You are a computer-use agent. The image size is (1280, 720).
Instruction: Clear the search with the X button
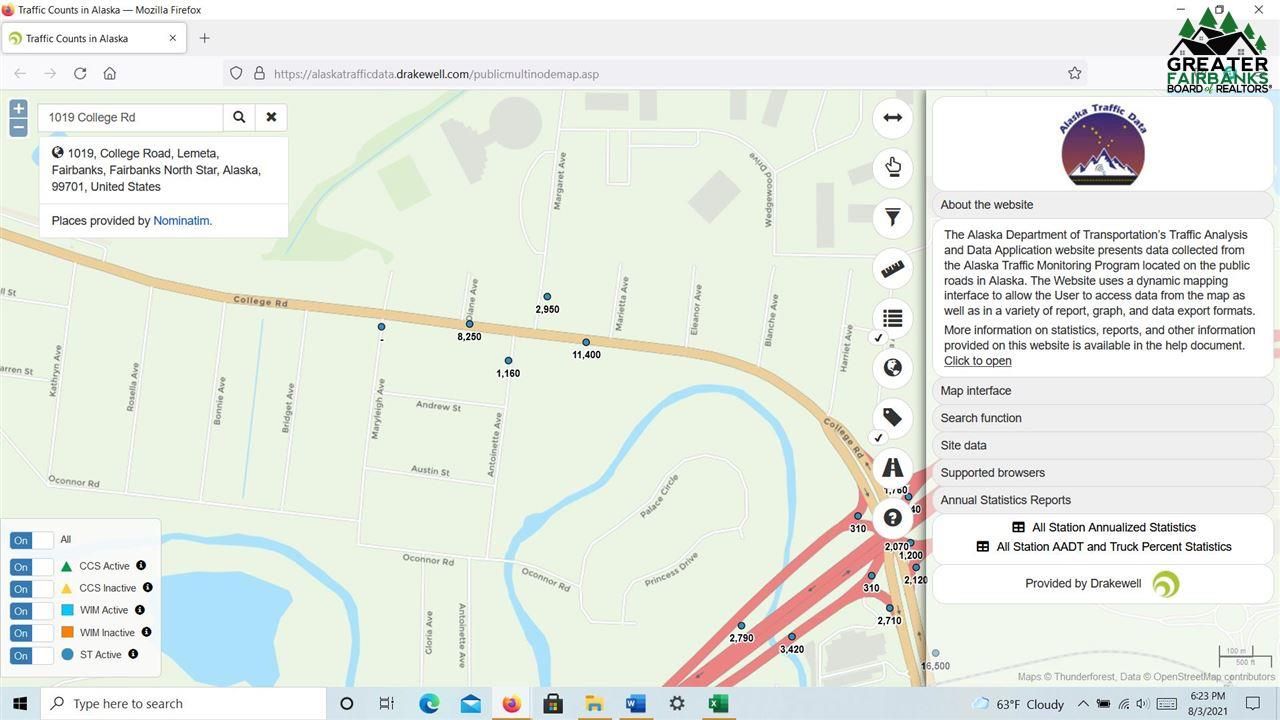271,117
